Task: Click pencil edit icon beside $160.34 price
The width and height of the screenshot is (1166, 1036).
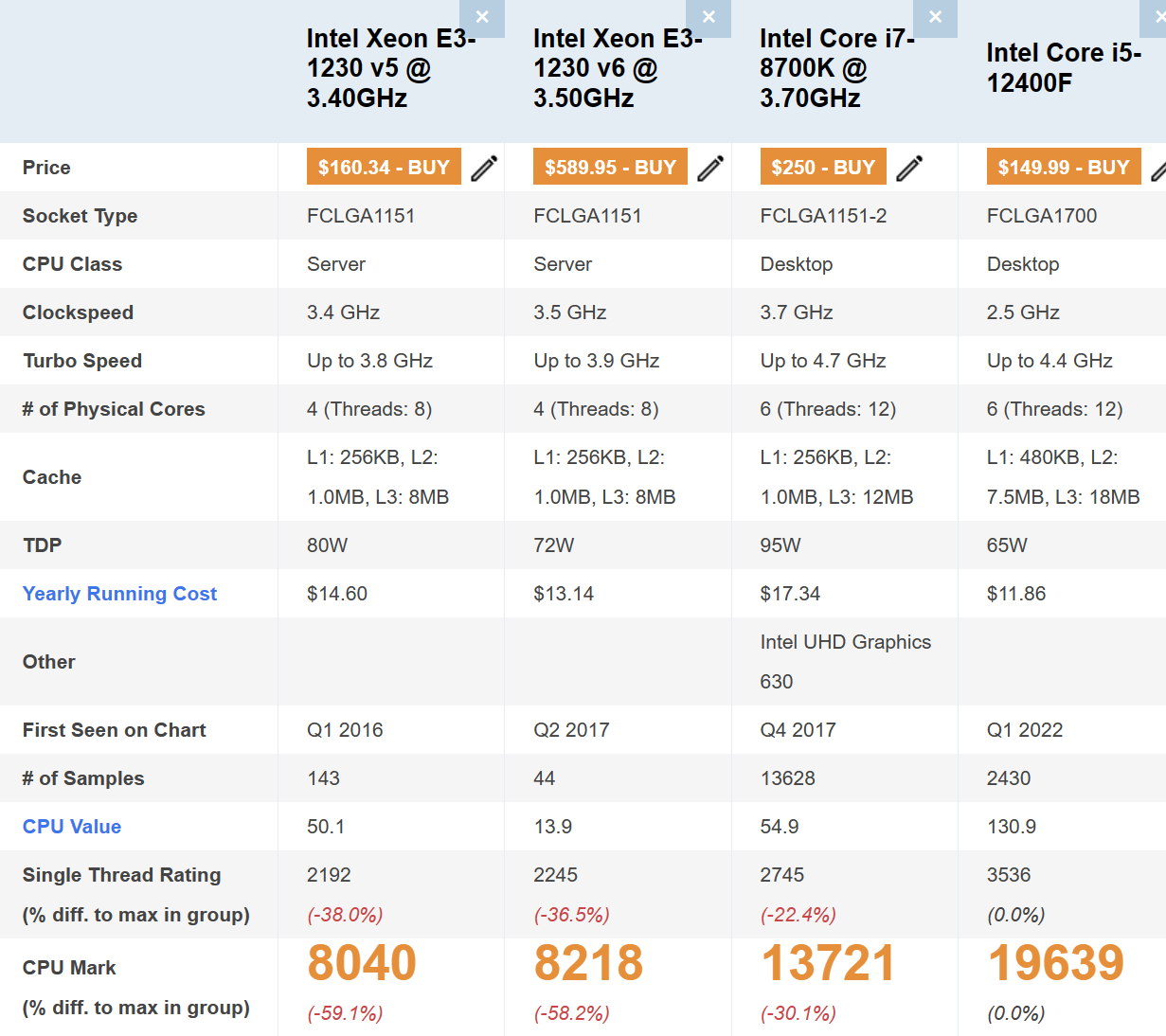Action: tap(484, 168)
